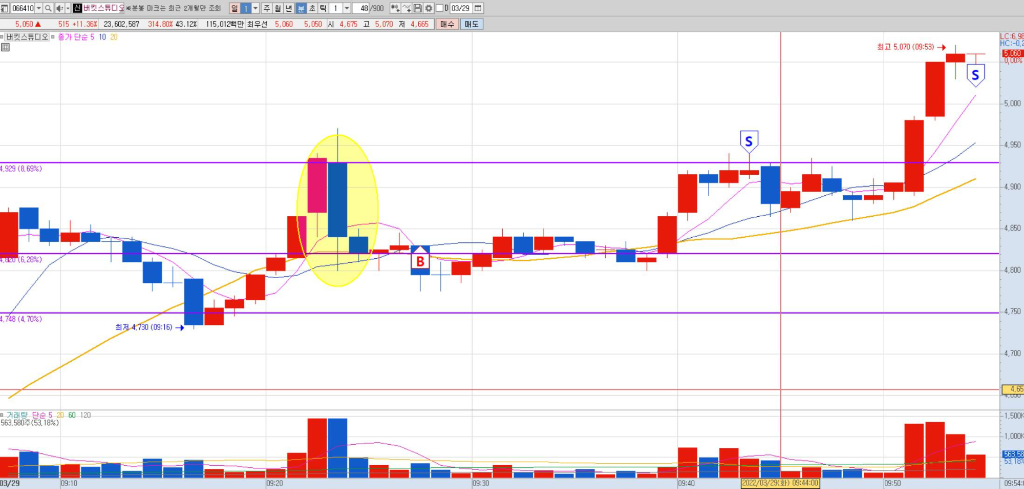This screenshot has height=489, width=1024.
Task: Click the 5,000 price axis label
Action: [x=1010, y=104]
